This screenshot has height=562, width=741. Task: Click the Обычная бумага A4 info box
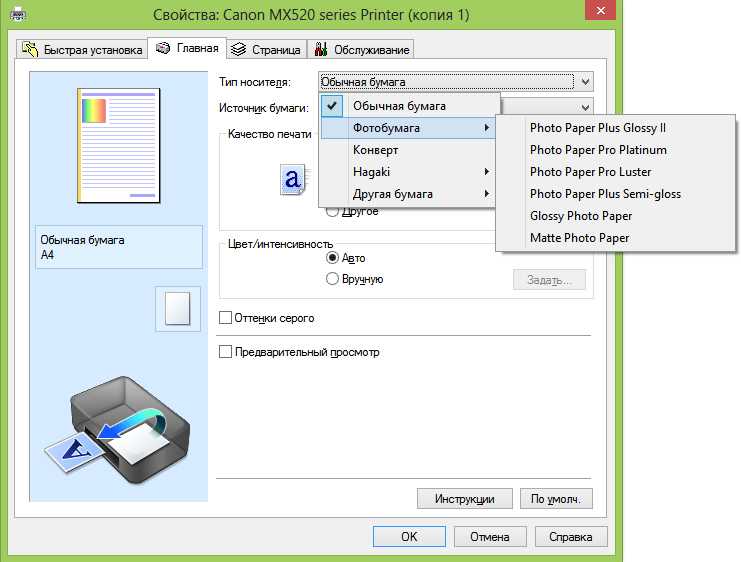pyautogui.click(x=119, y=247)
